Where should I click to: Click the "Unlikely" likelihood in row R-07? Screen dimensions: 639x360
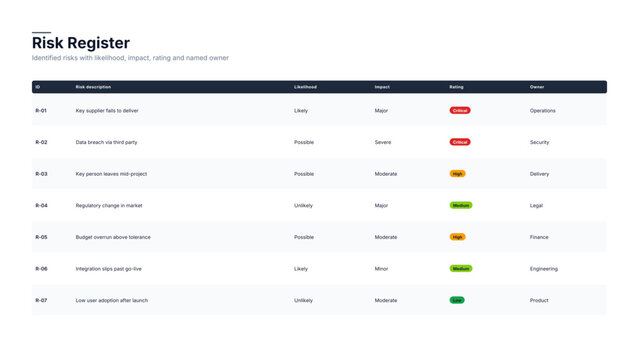[x=304, y=300]
